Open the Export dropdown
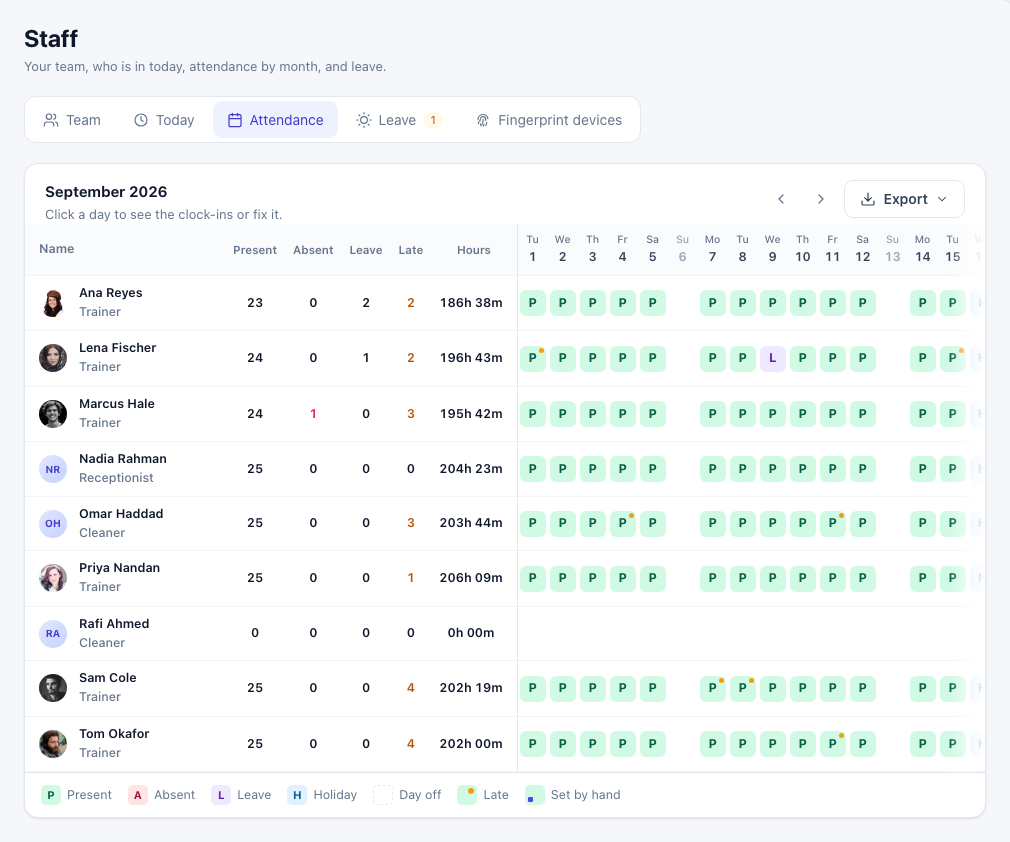The image size is (1010, 842). click(x=904, y=199)
